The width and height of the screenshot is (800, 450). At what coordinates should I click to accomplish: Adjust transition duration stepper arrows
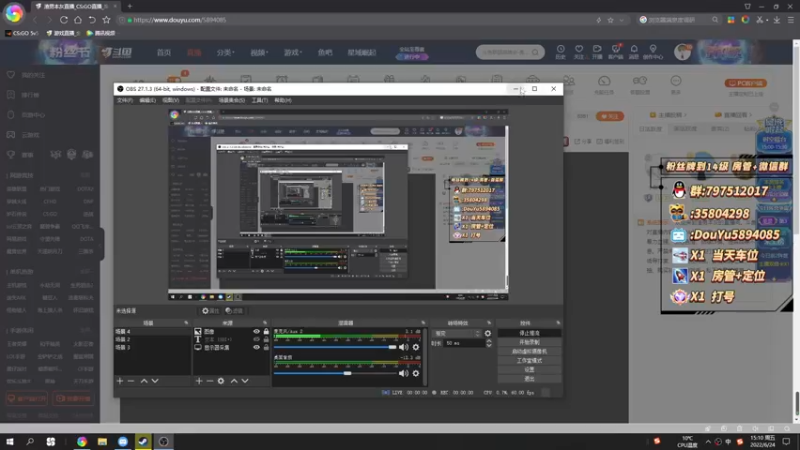pos(489,343)
